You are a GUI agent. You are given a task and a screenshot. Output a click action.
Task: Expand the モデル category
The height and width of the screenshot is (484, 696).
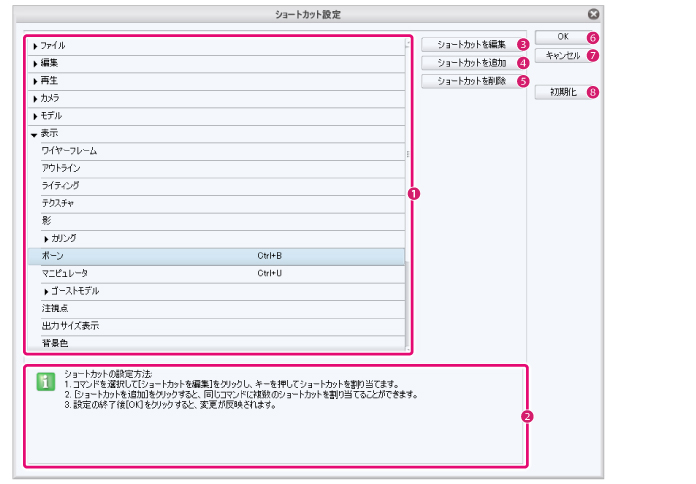[35, 116]
